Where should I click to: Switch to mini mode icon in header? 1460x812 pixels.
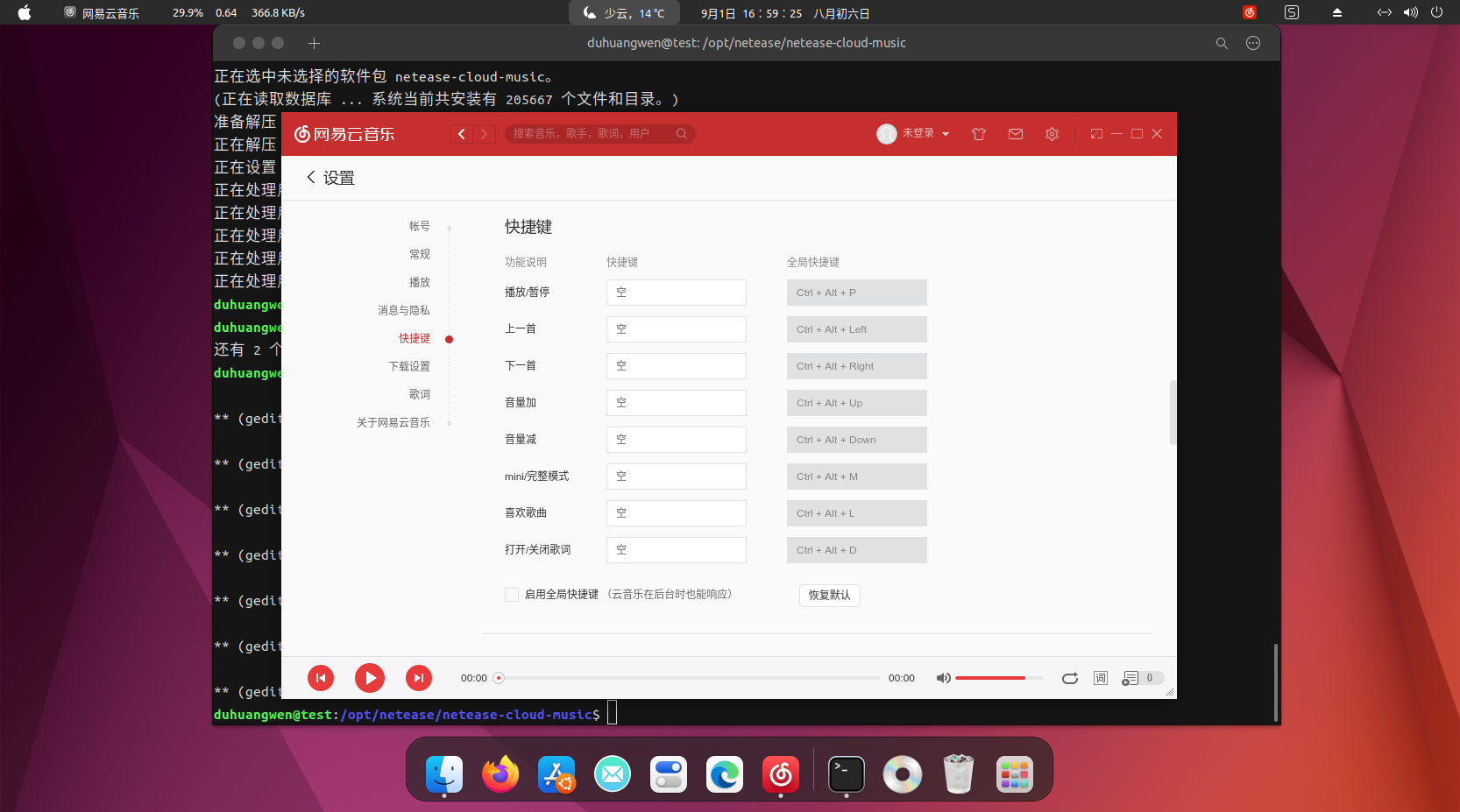pos(1095,134)
